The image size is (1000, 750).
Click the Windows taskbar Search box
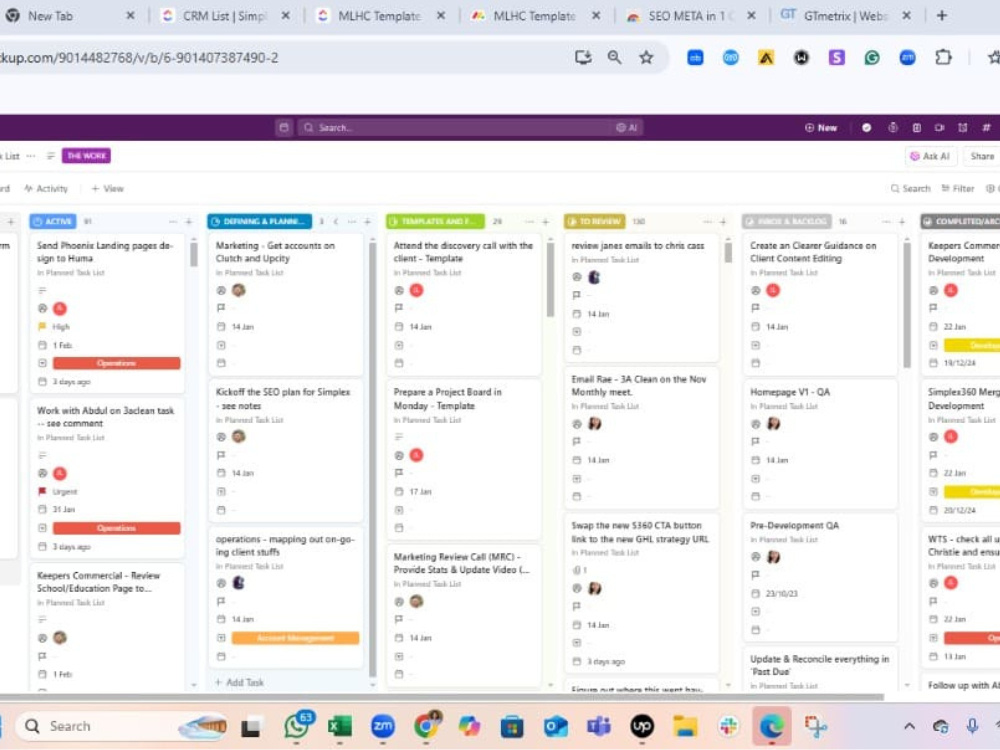tap(122, 726)
